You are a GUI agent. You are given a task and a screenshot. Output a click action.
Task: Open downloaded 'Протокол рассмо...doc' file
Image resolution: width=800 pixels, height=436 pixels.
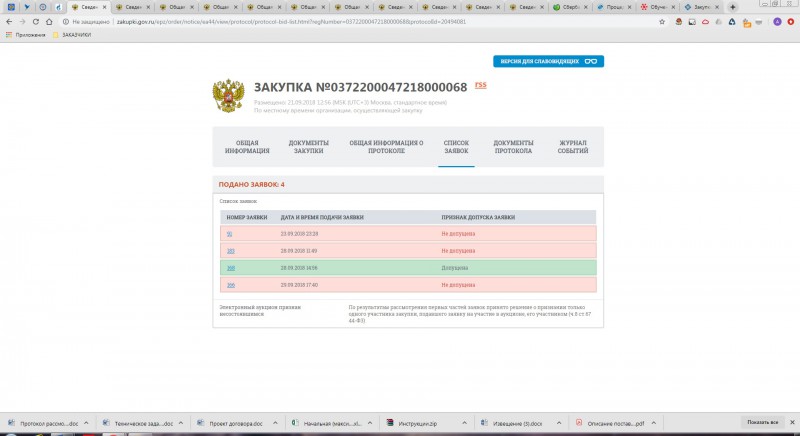[x=43, y=423]
